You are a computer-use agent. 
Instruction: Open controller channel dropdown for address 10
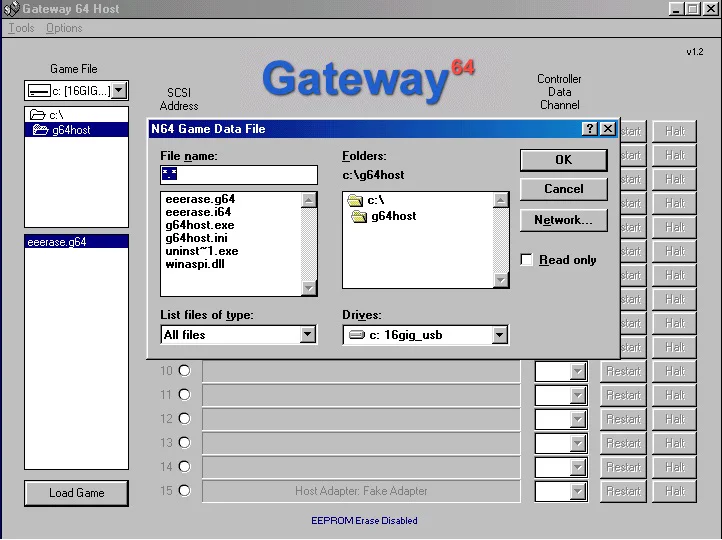577,371
